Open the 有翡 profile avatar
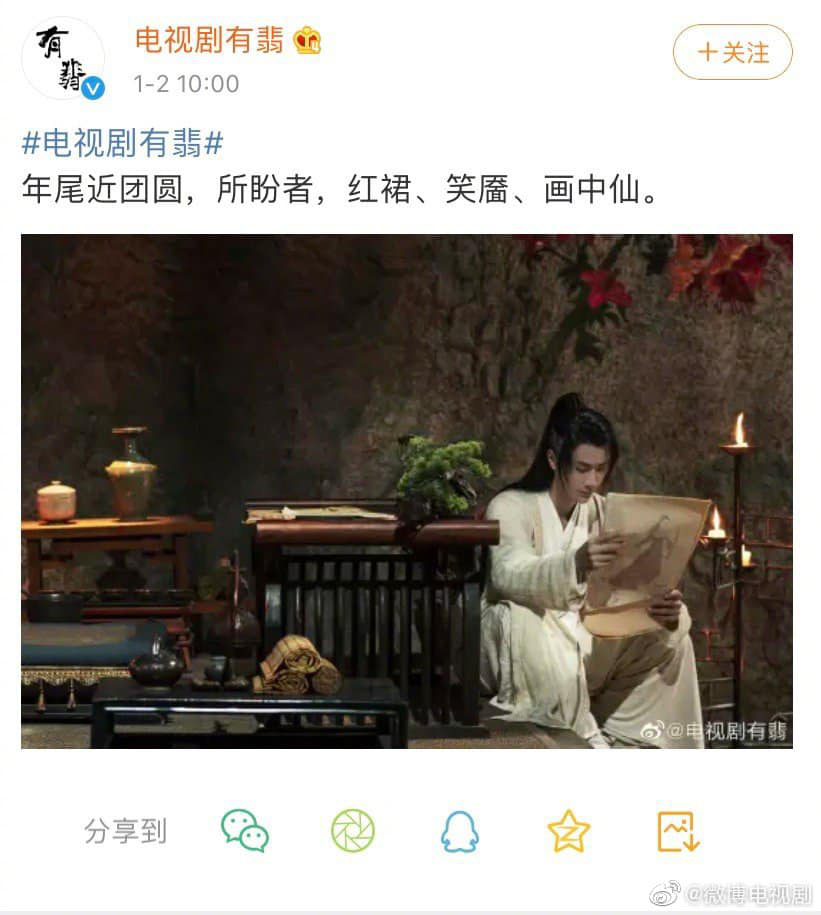 click(x=63, y=58)
